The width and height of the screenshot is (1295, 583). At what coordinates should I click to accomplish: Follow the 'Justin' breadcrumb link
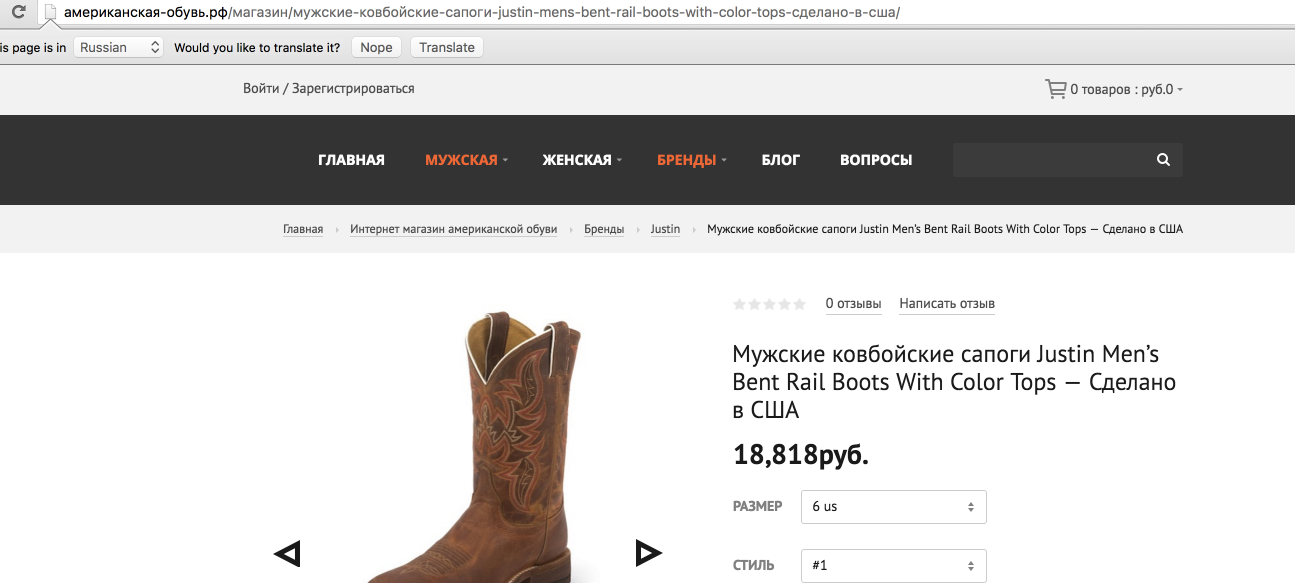pyautogui.click(x=665, y=229)
